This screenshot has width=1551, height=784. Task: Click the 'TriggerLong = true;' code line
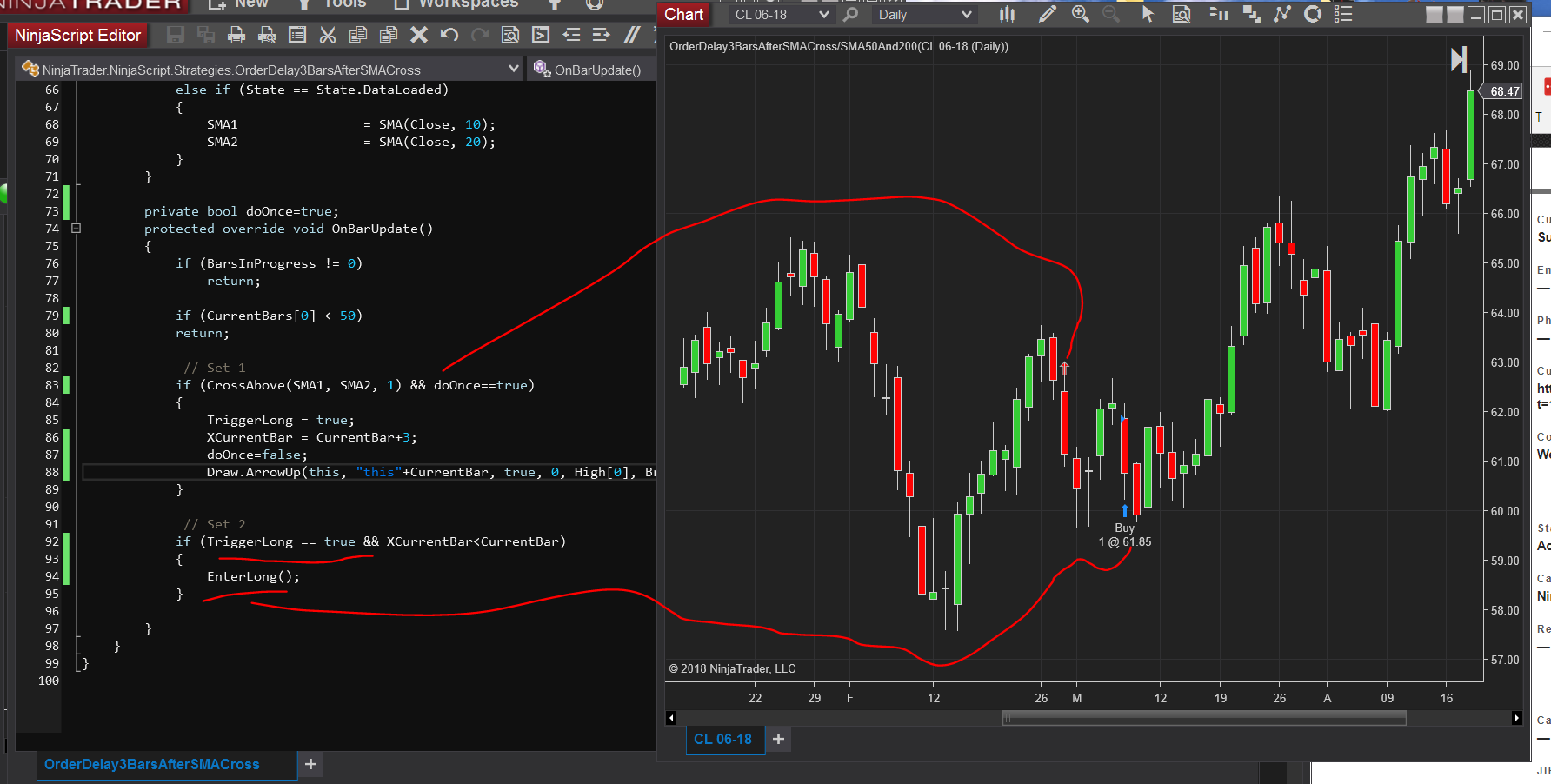point(281,420)
